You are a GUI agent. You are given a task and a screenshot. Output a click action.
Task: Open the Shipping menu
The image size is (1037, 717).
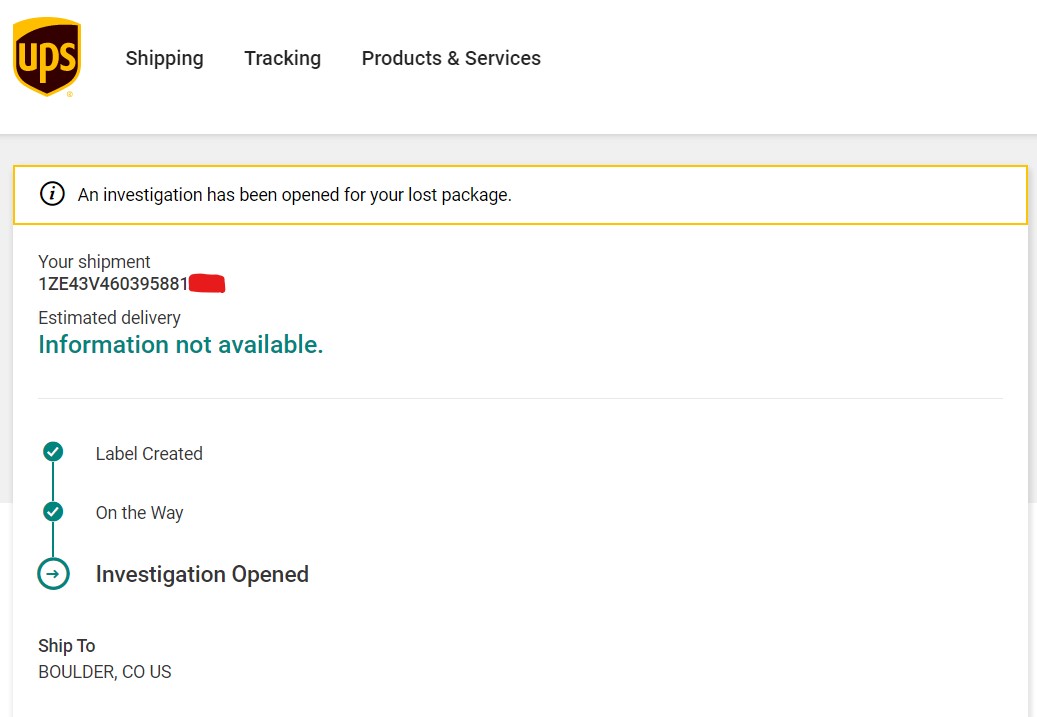coord(164,58)
